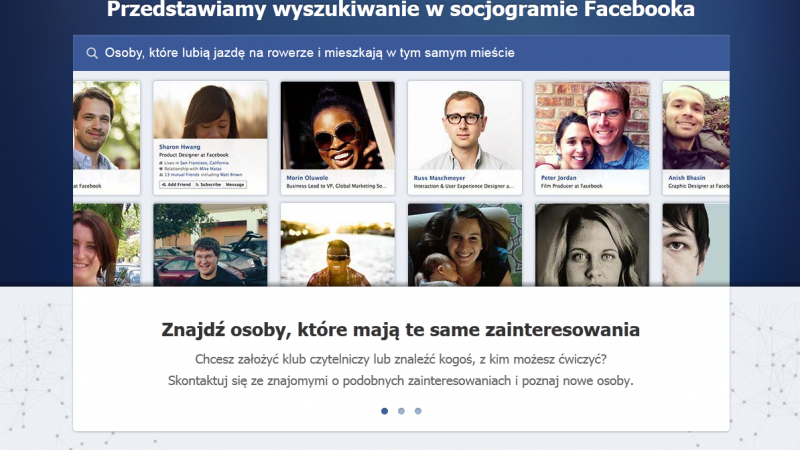
Task: Click the Russ Maschmeyer name link
Action: 439,178
